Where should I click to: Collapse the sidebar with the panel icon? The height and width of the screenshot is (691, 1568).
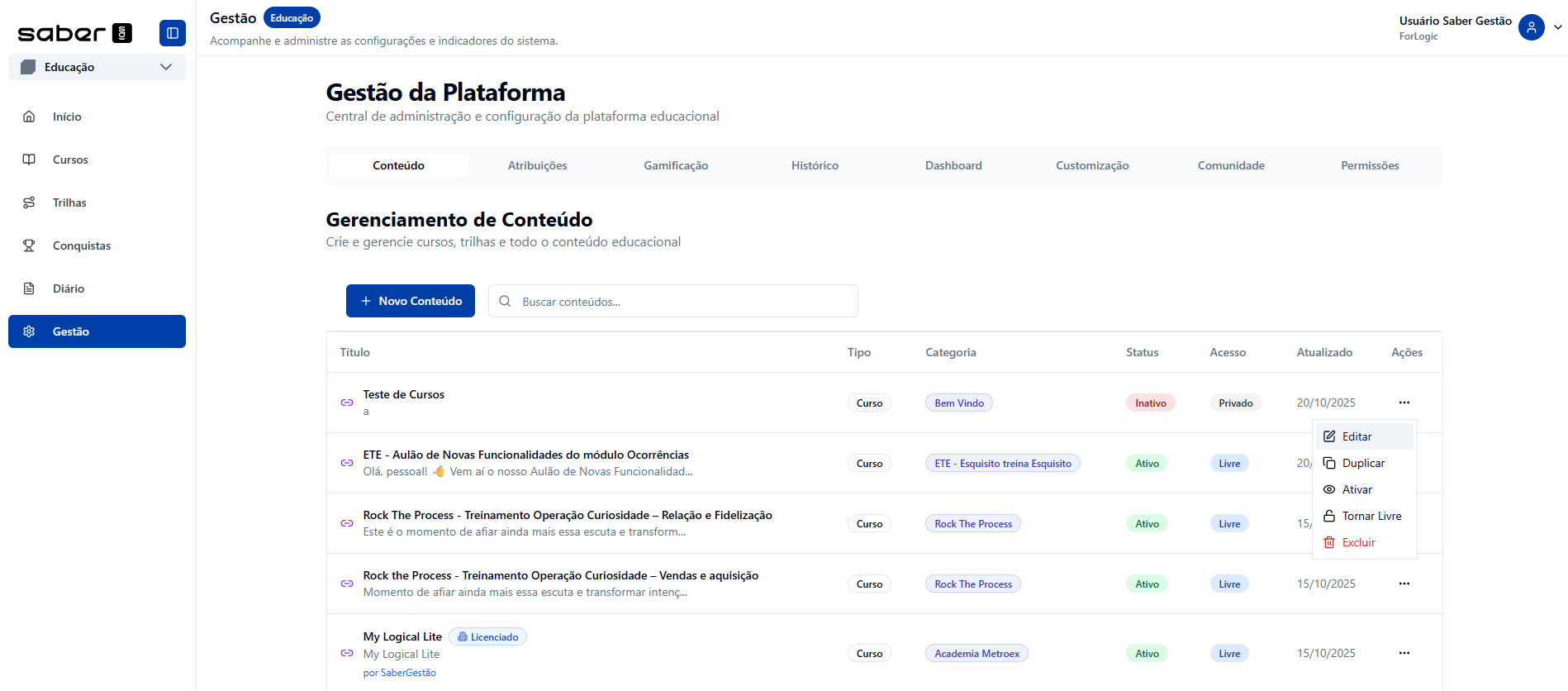[172, 33]
